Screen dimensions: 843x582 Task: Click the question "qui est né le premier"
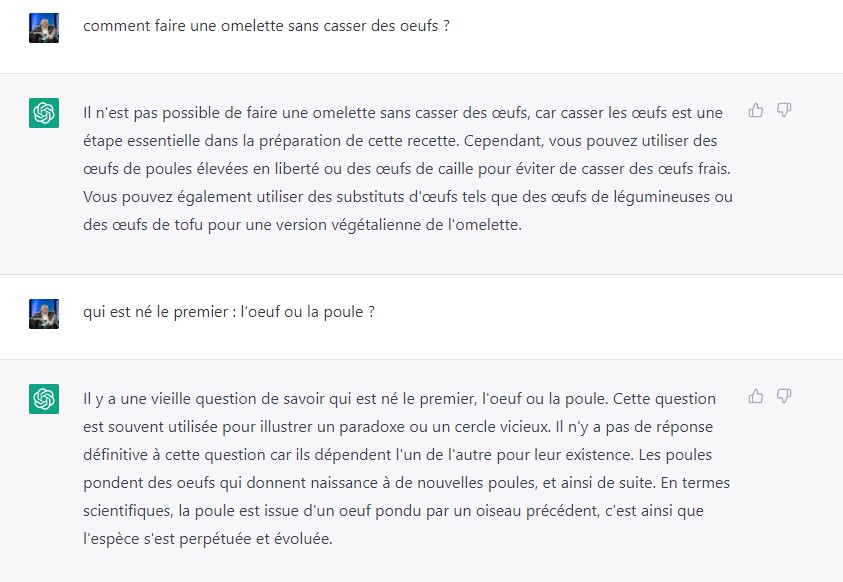tap(228, 312)
